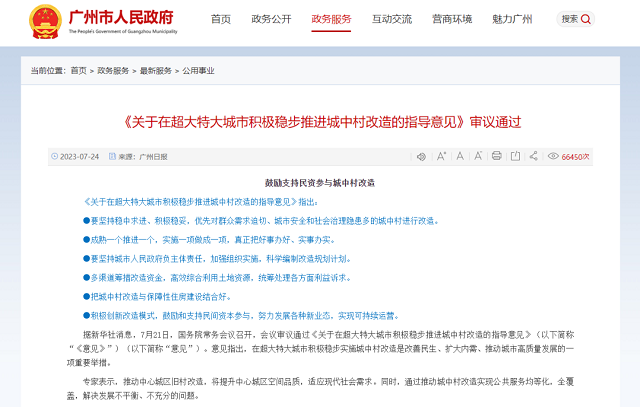Image resolution: width=640 pixels, height=407 pixels.
Task: Click 首页 in the breadcrumb path
Action: tap(78, 71)
